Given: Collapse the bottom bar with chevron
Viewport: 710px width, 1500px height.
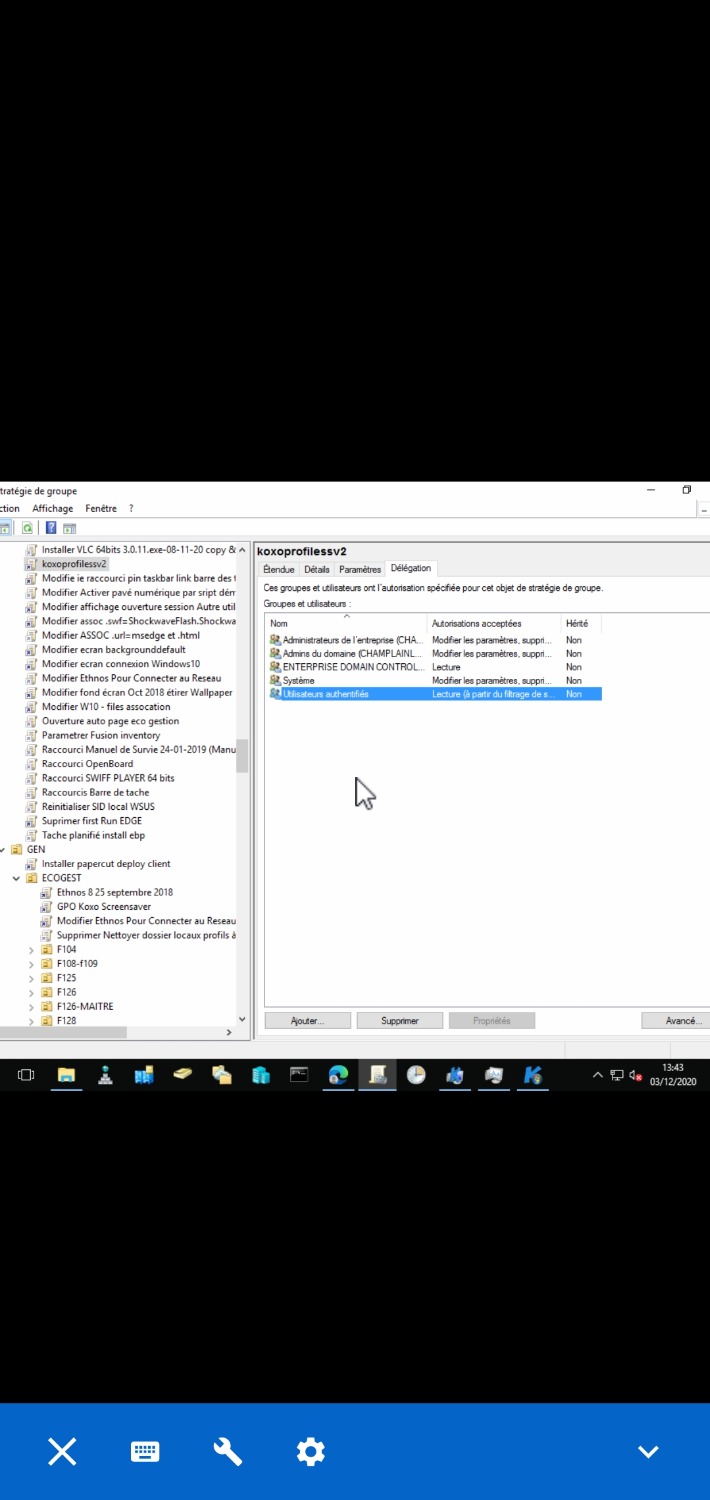Looking at the screenshot, I should click(648, 1451).
